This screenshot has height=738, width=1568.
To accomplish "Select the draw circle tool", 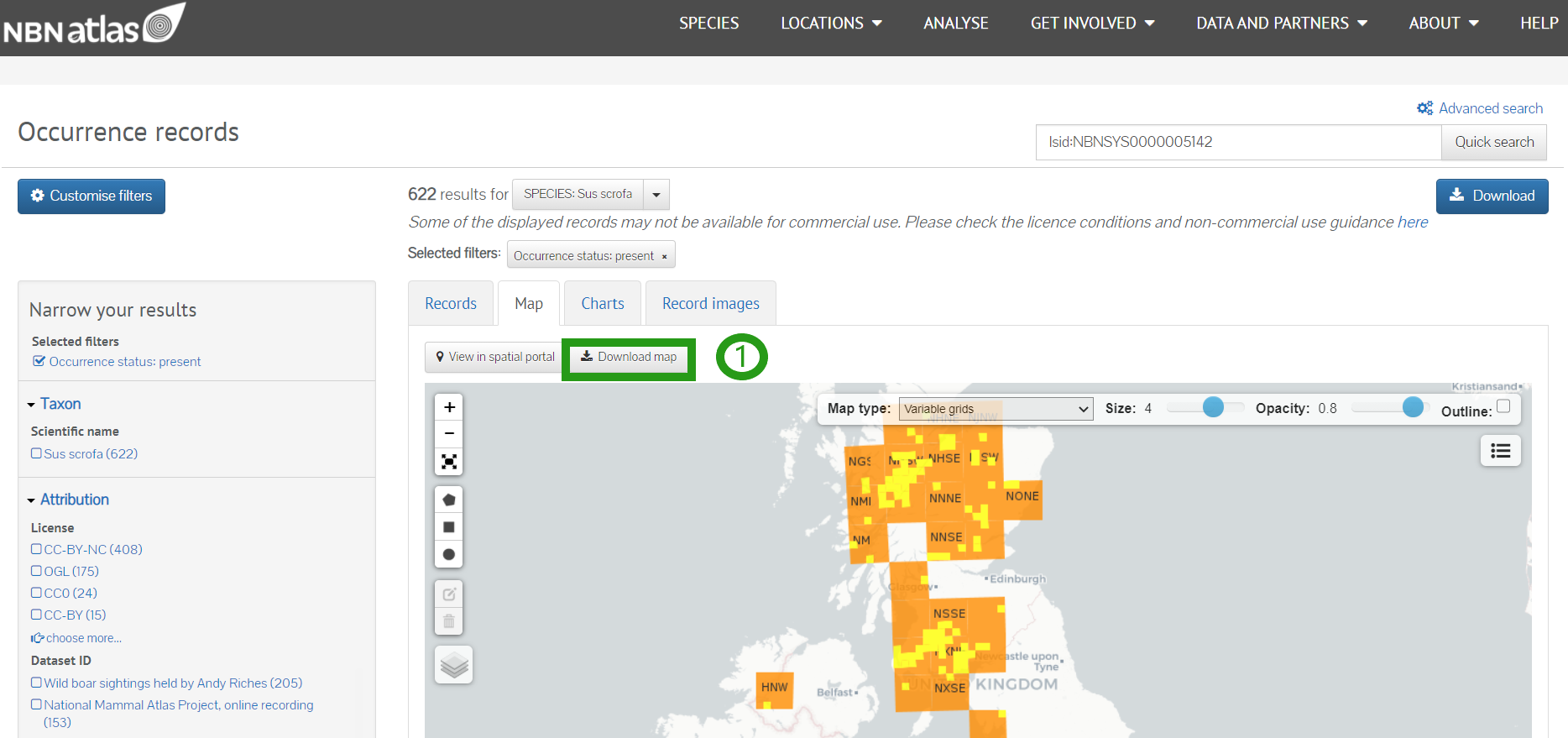I will [449, 554].
